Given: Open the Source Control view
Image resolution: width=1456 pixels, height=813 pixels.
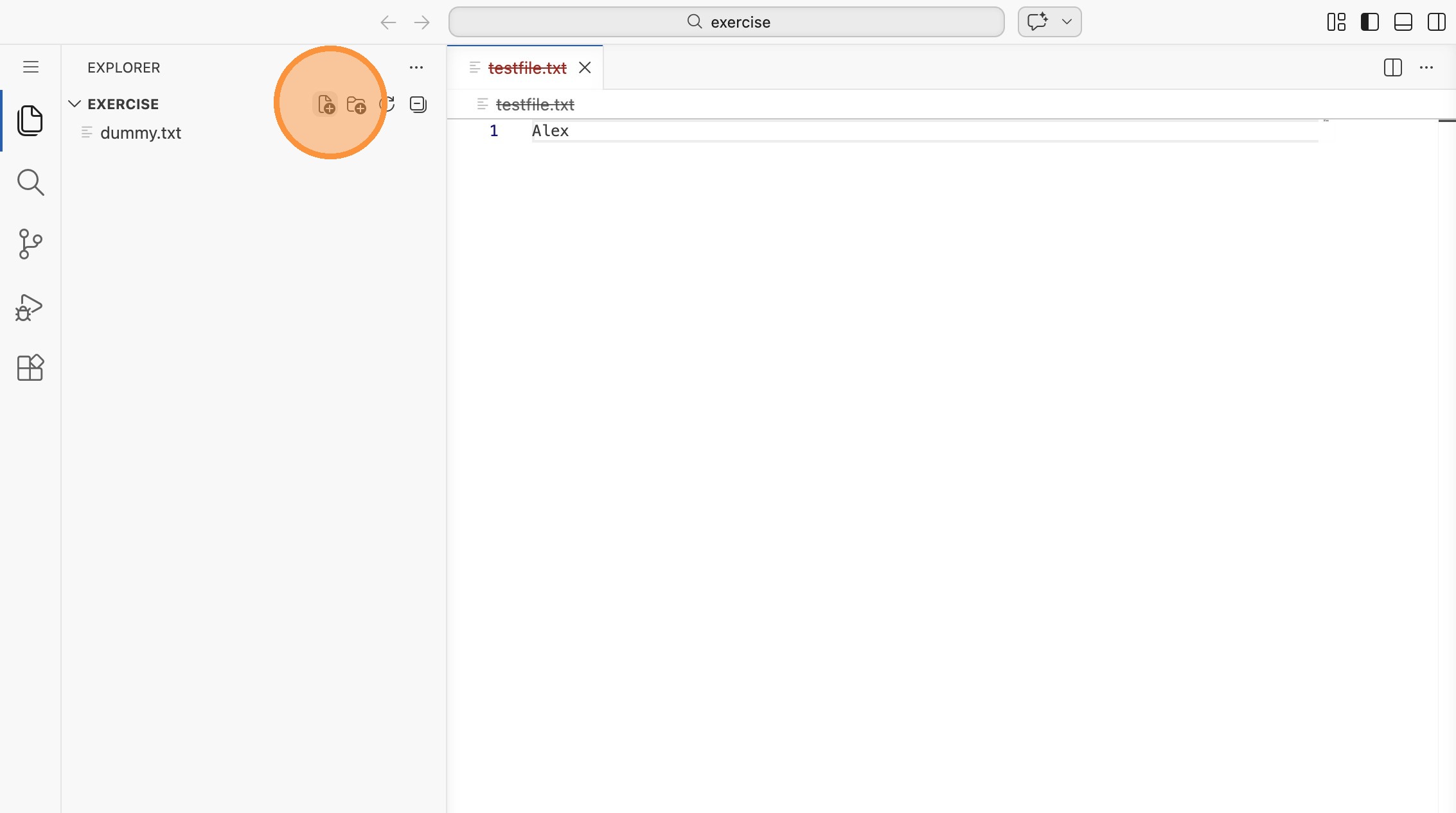Looking at the screenshot, I should tap(30, 244).
